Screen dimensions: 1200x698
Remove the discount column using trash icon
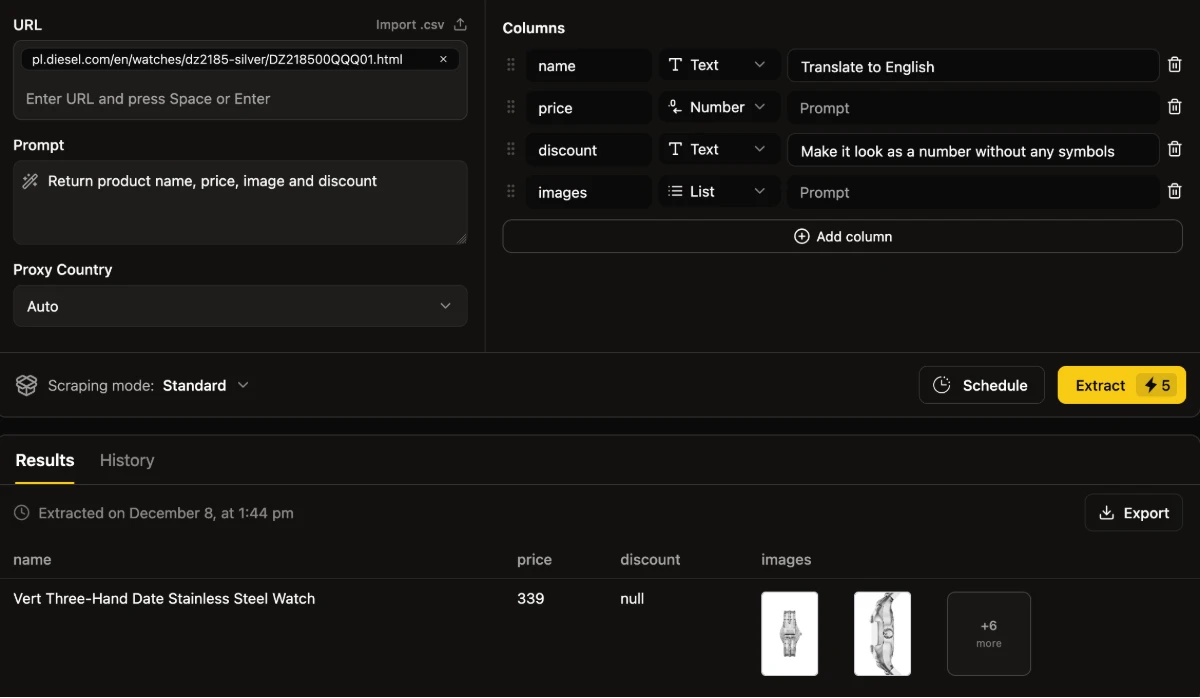(1175, 150)
